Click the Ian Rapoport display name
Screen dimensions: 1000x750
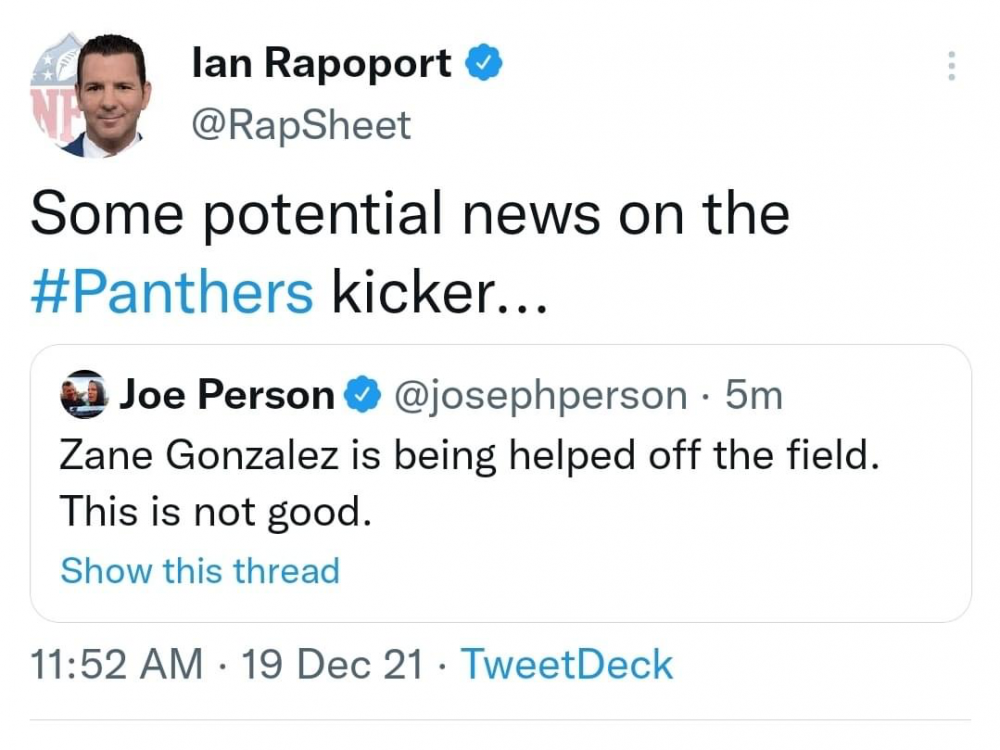click(x=321, y=65)
